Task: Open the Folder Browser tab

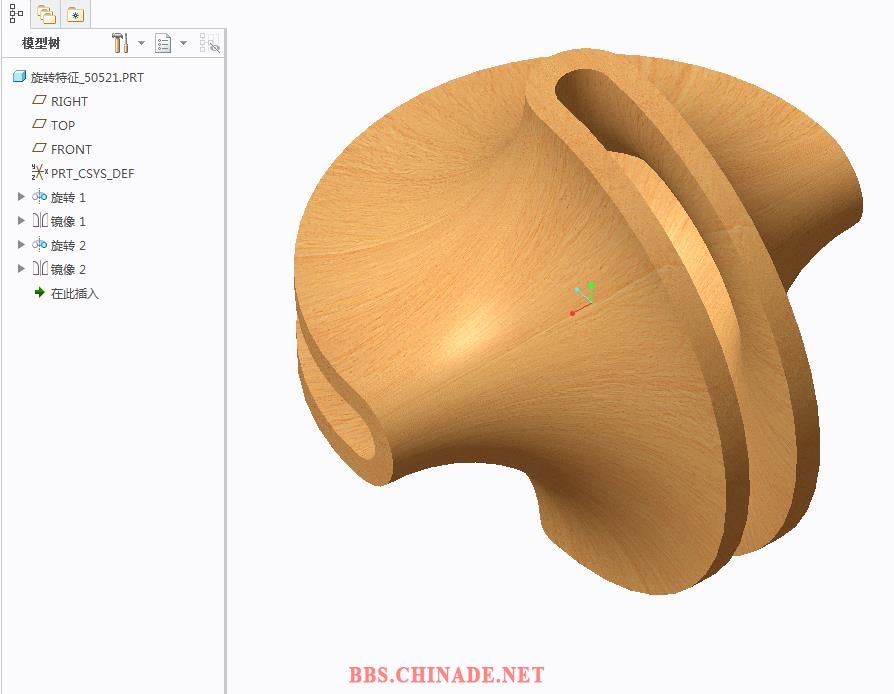Action: pyautogui.click(x=45, y=14)
